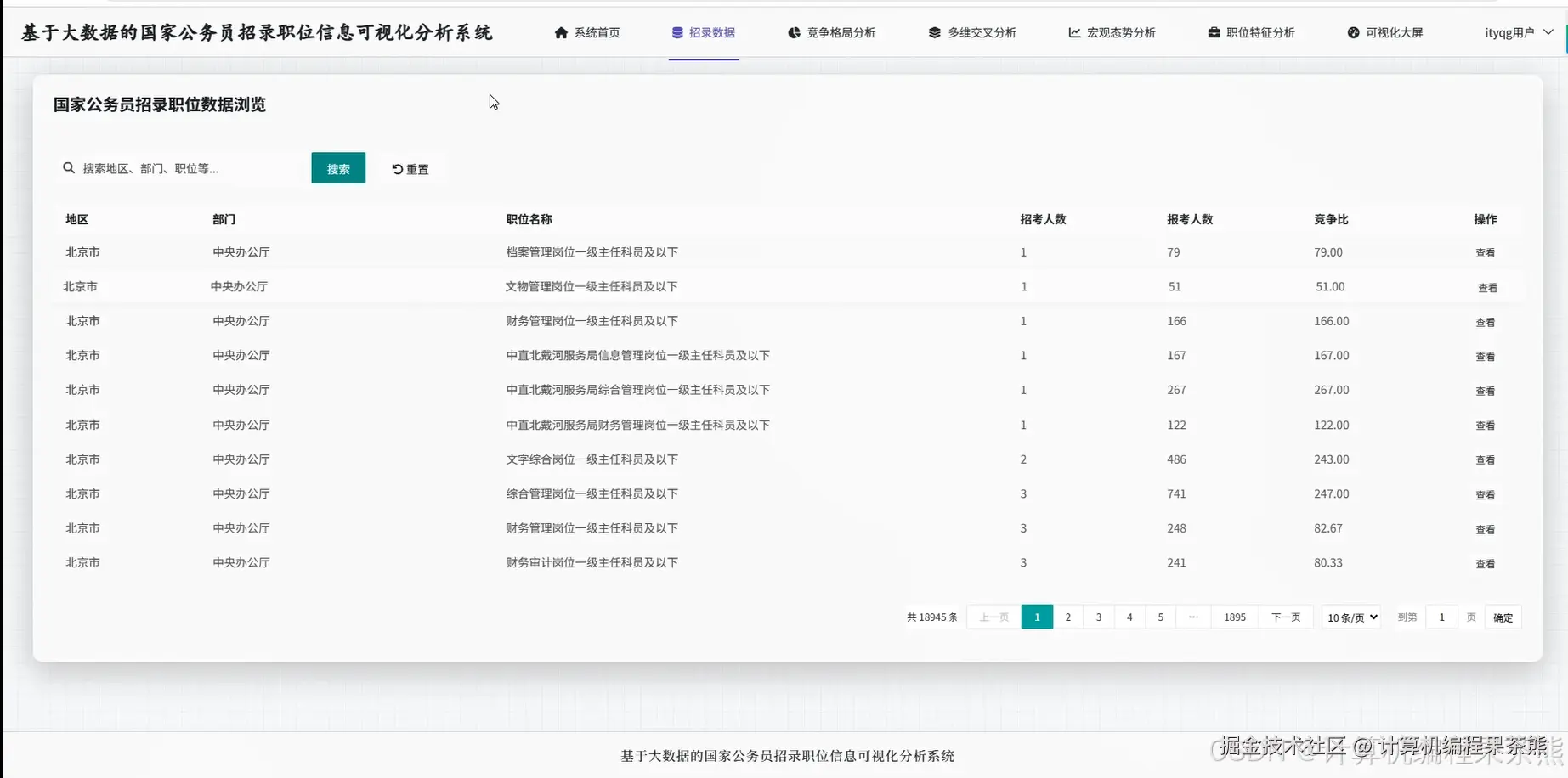Click the database icon beside 招录数据

676,32
